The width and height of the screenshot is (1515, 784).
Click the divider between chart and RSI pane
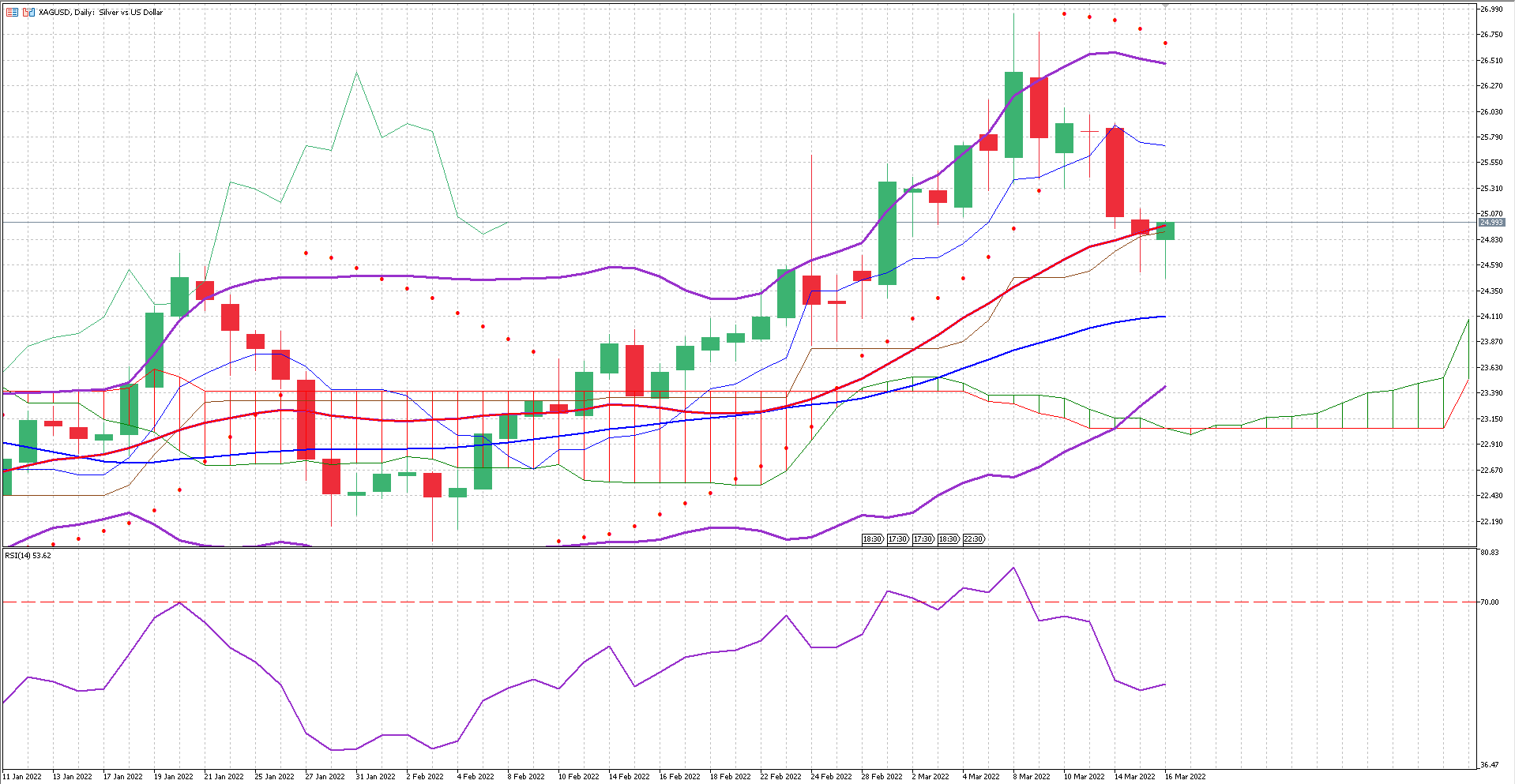[739, 548]
